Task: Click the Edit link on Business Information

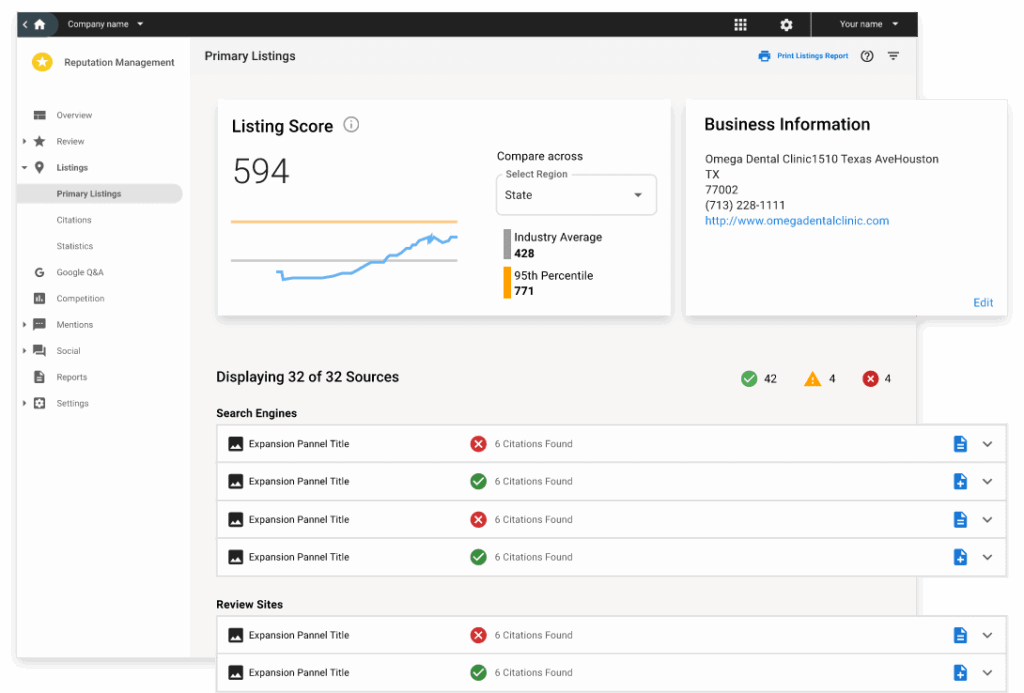Action: click(x=983, y=302)
